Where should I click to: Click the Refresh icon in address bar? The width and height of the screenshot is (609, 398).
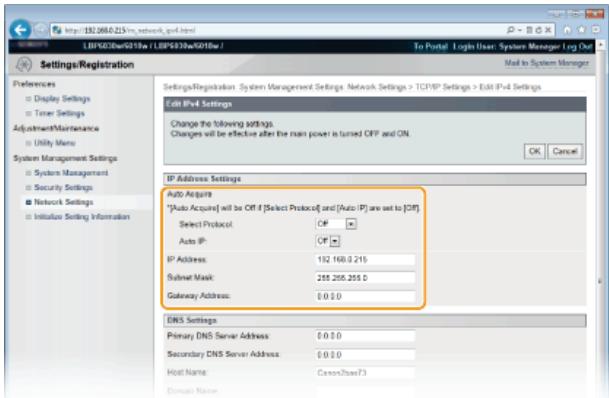538,30
